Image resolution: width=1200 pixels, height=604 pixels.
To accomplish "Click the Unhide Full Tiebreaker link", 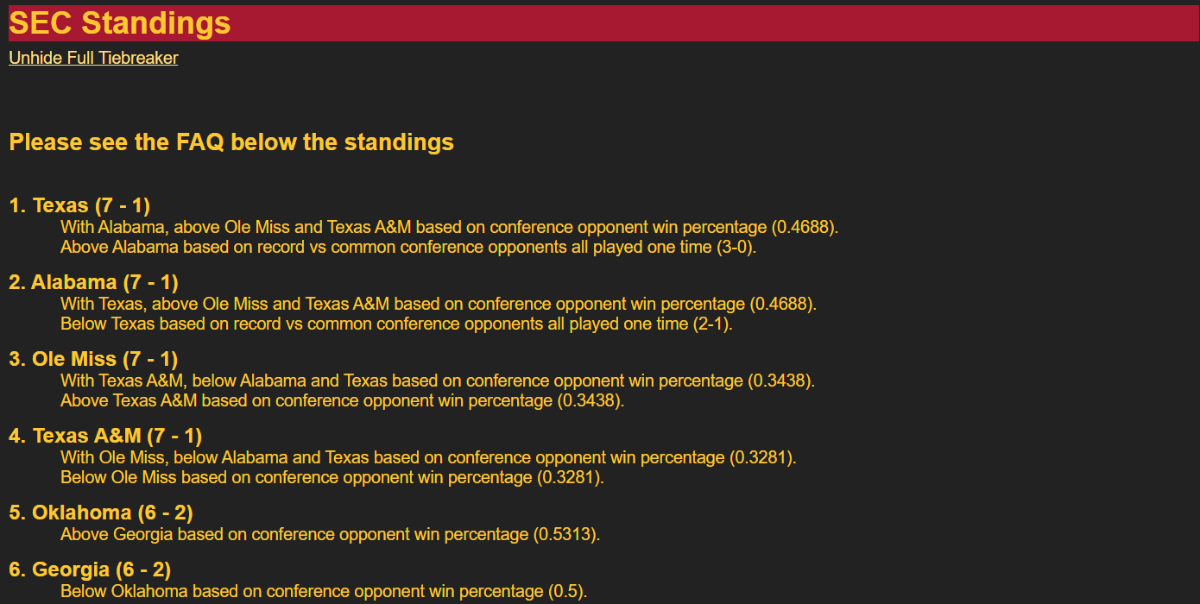I will tap(93, 58).
